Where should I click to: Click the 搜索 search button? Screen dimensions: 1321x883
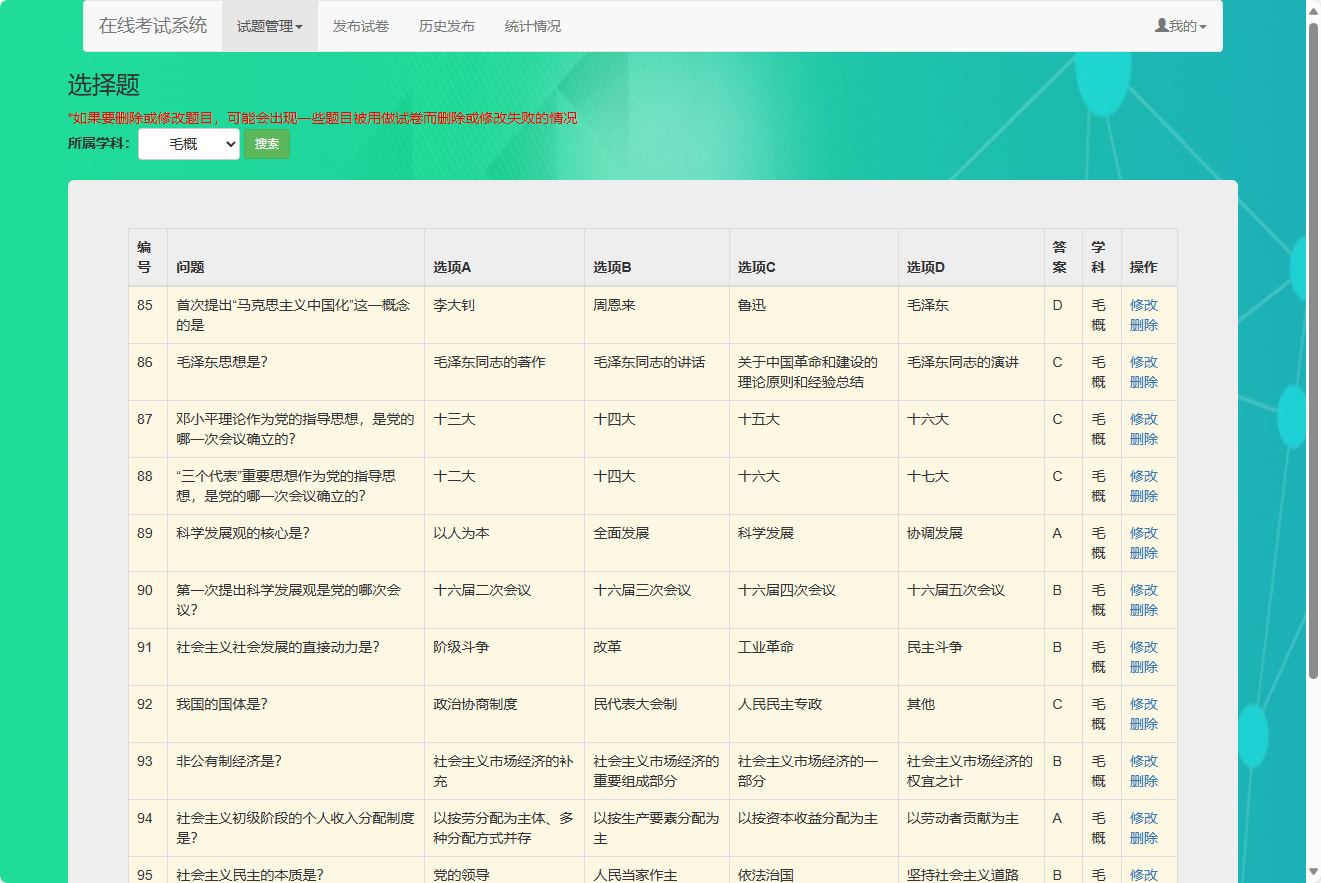pos(266,144)
